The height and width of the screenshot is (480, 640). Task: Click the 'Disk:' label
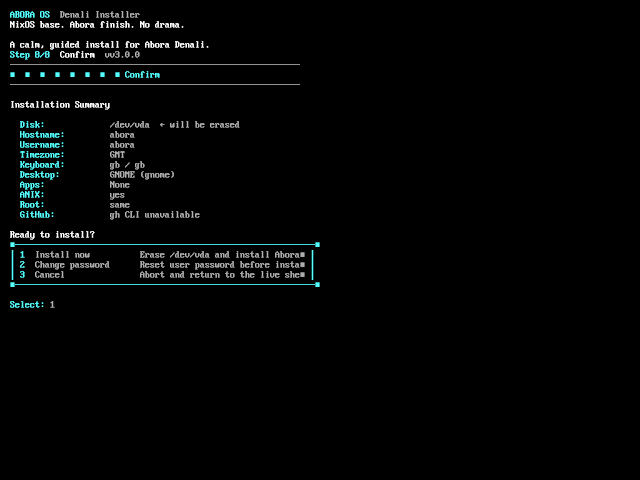click(x=32, y=125)
